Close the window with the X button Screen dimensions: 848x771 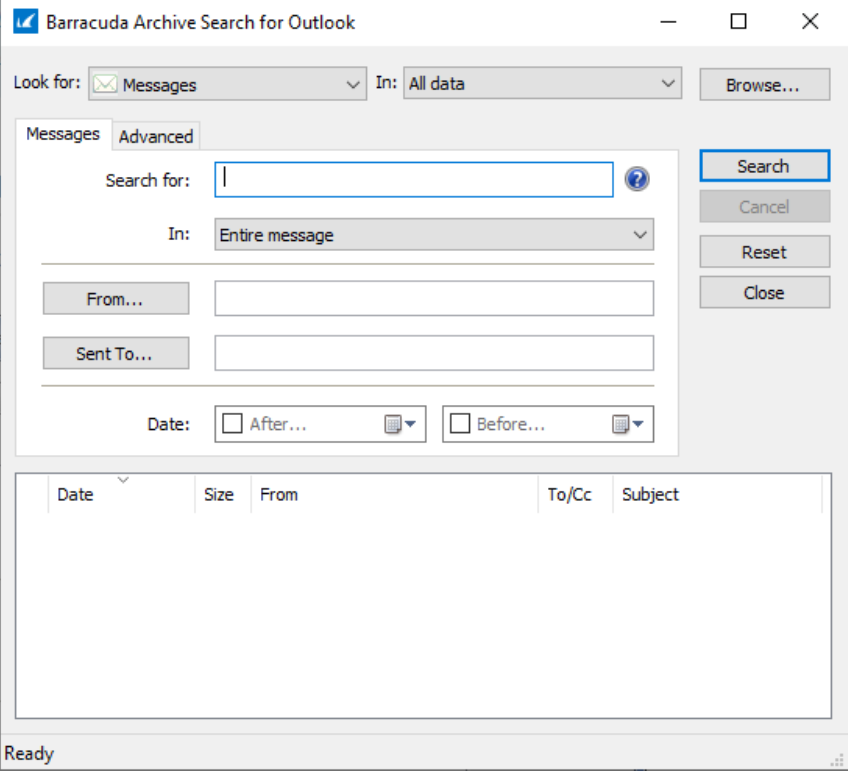tap(810, 22)
